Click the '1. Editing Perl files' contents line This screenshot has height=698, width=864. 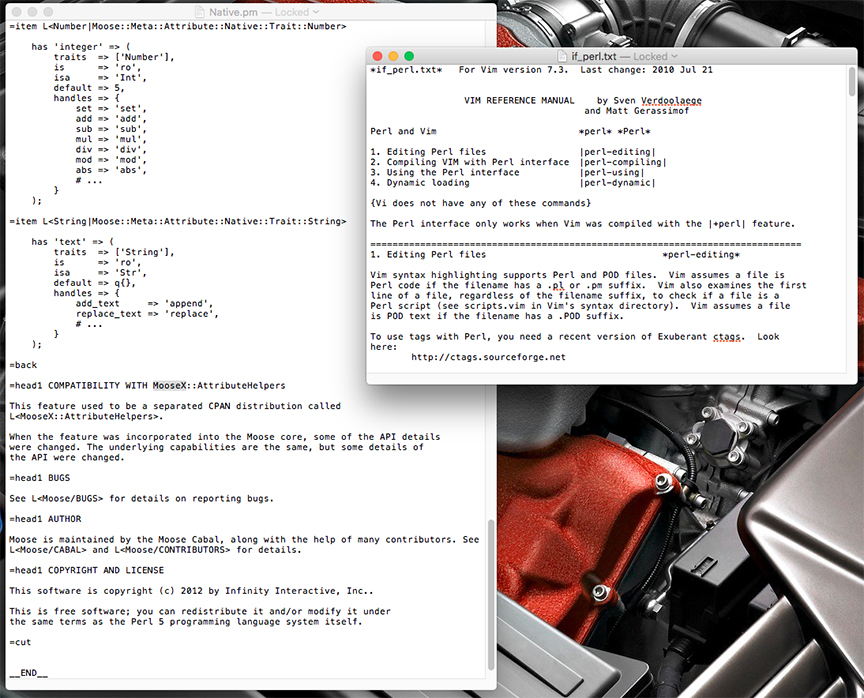(x=428, y=151)
